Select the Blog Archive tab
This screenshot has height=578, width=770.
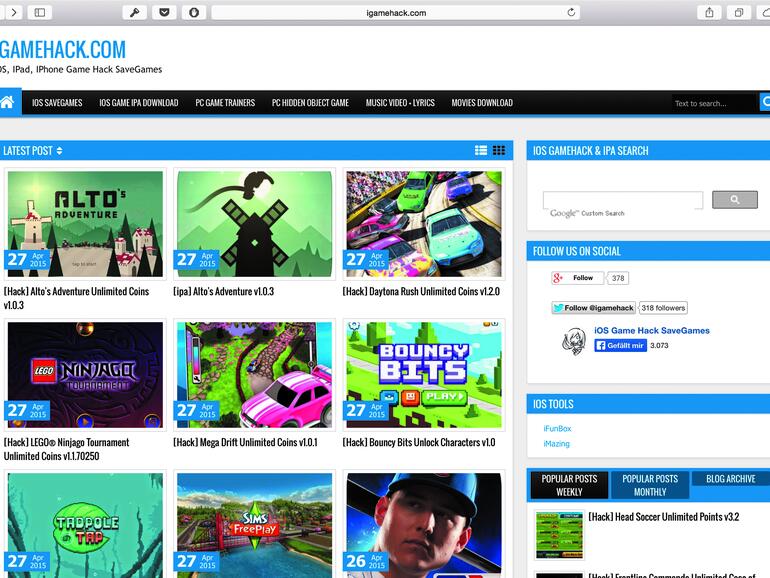(x=731, y=479)
